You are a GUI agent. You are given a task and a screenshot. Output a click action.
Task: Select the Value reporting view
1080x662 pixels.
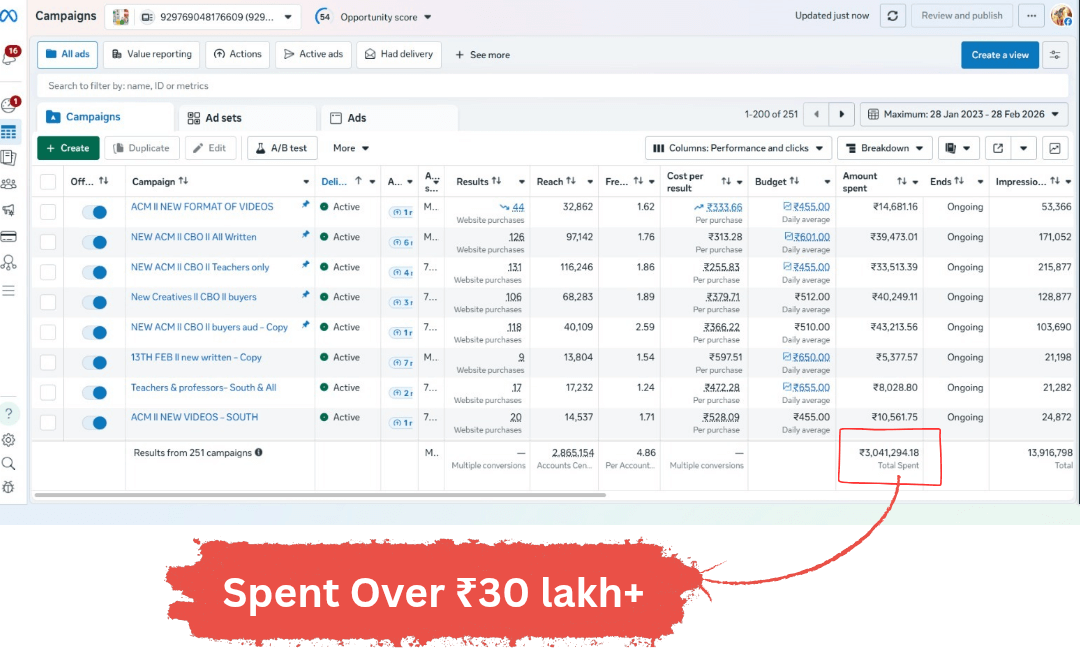point(152,54)
